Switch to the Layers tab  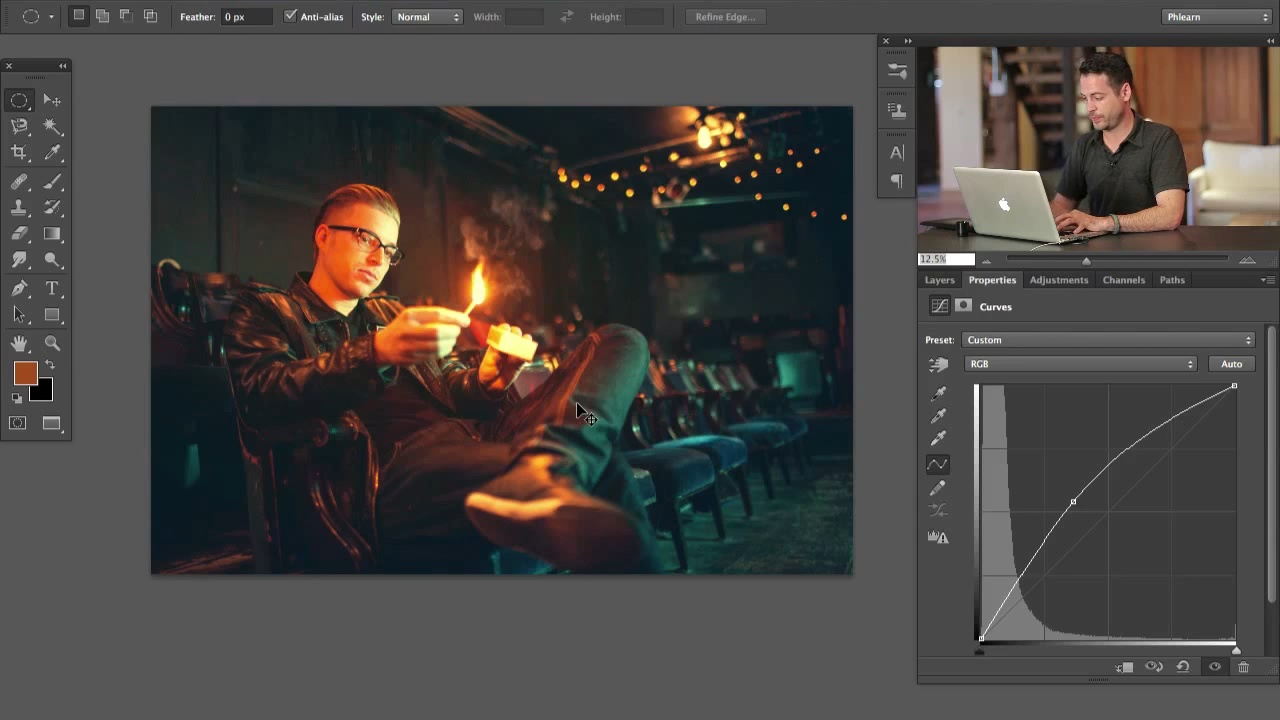pyautogui.click(x=939, y=280)
